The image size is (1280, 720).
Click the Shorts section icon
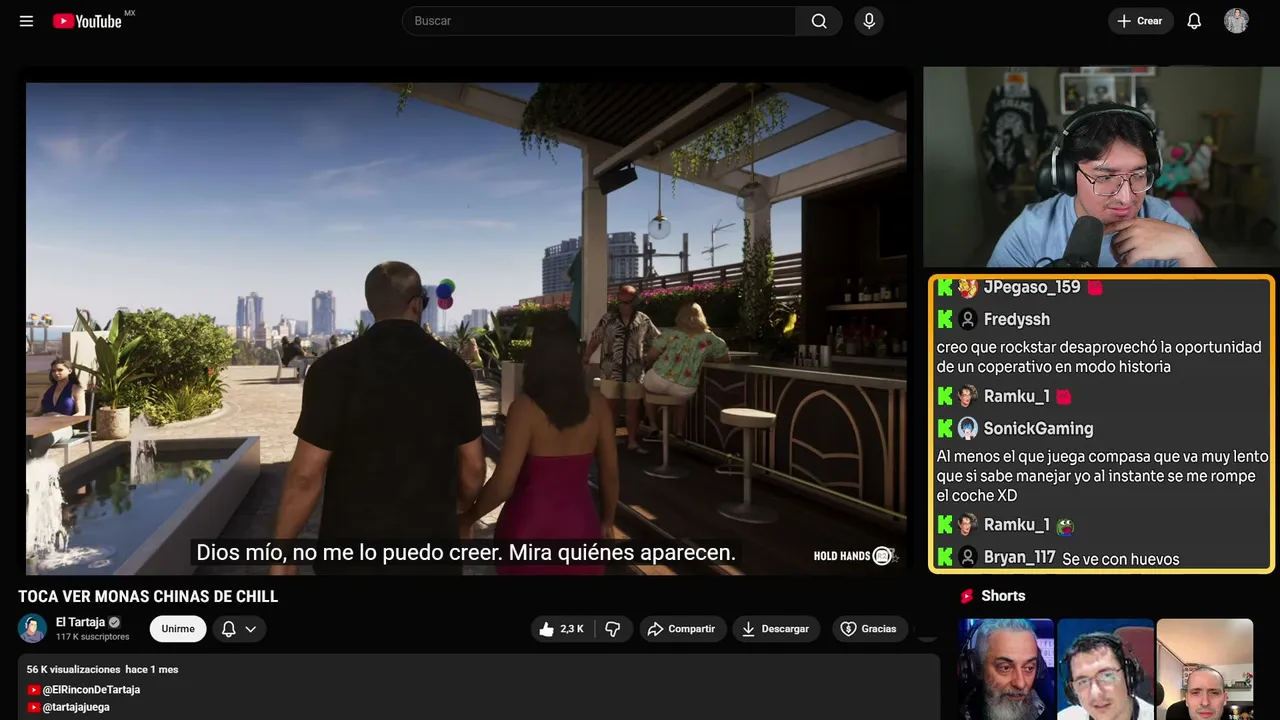(x=967, y=596)
